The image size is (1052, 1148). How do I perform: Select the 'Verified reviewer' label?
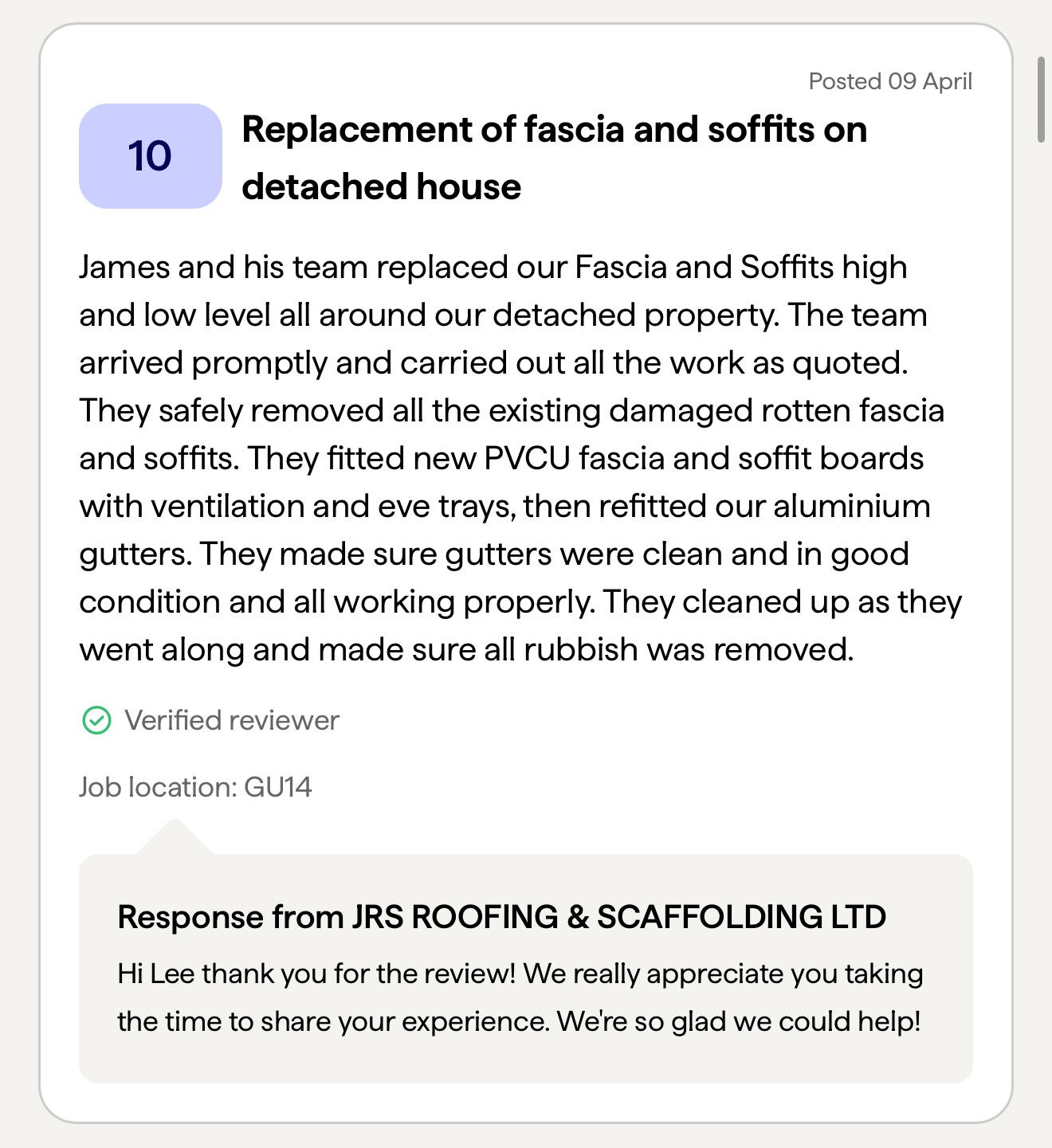point(232,720)
